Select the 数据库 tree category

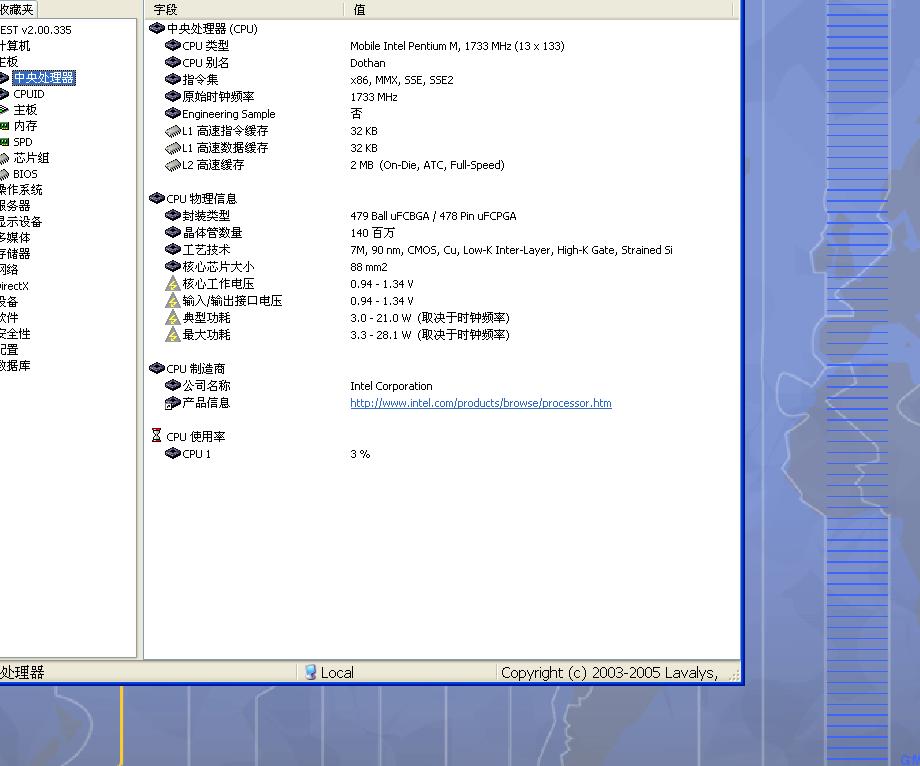pos(15,365)
